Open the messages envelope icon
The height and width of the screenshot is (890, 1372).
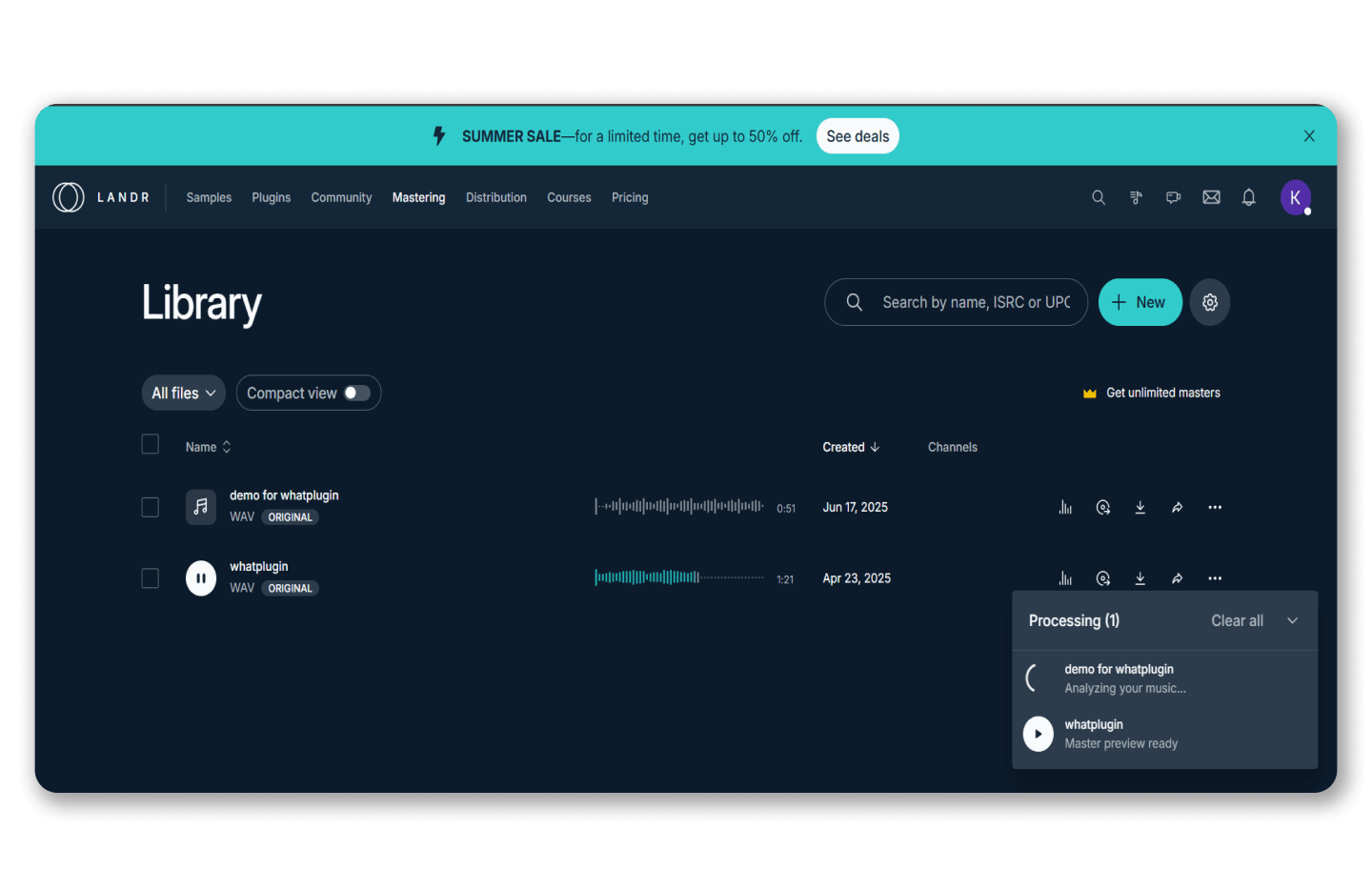point(1211,197)
